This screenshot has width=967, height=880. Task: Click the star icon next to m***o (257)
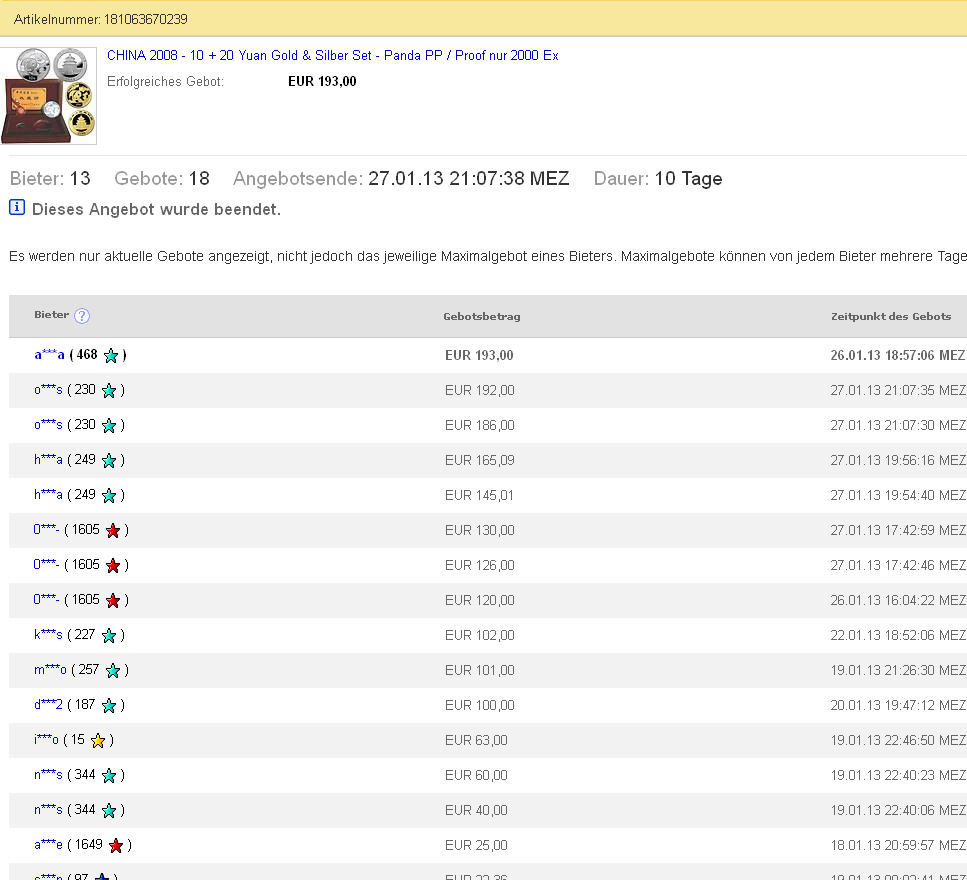(x=113, y=670)
